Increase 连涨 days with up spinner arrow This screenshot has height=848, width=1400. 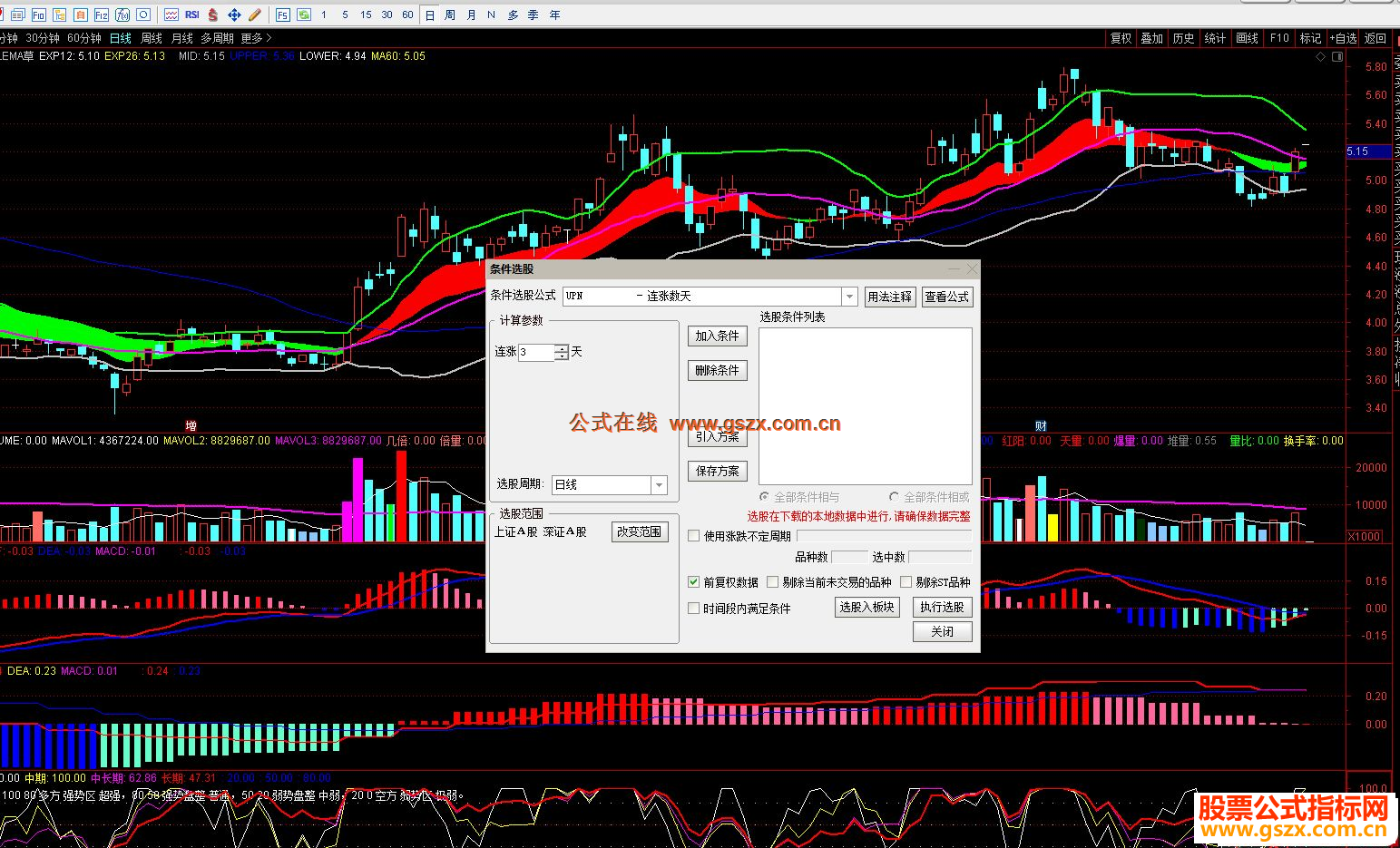tap(562, 348)
